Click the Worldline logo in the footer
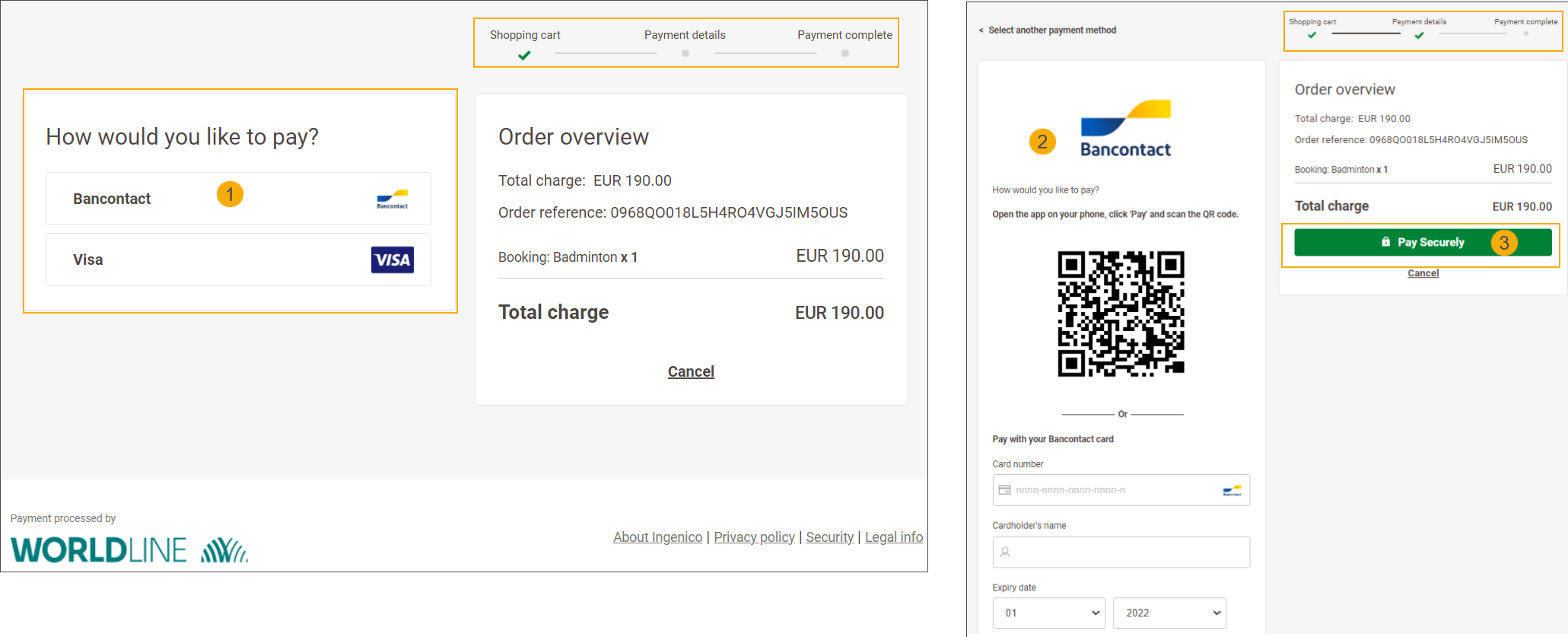The height and width of the screenshot is (637, 1568). point(129,549)
